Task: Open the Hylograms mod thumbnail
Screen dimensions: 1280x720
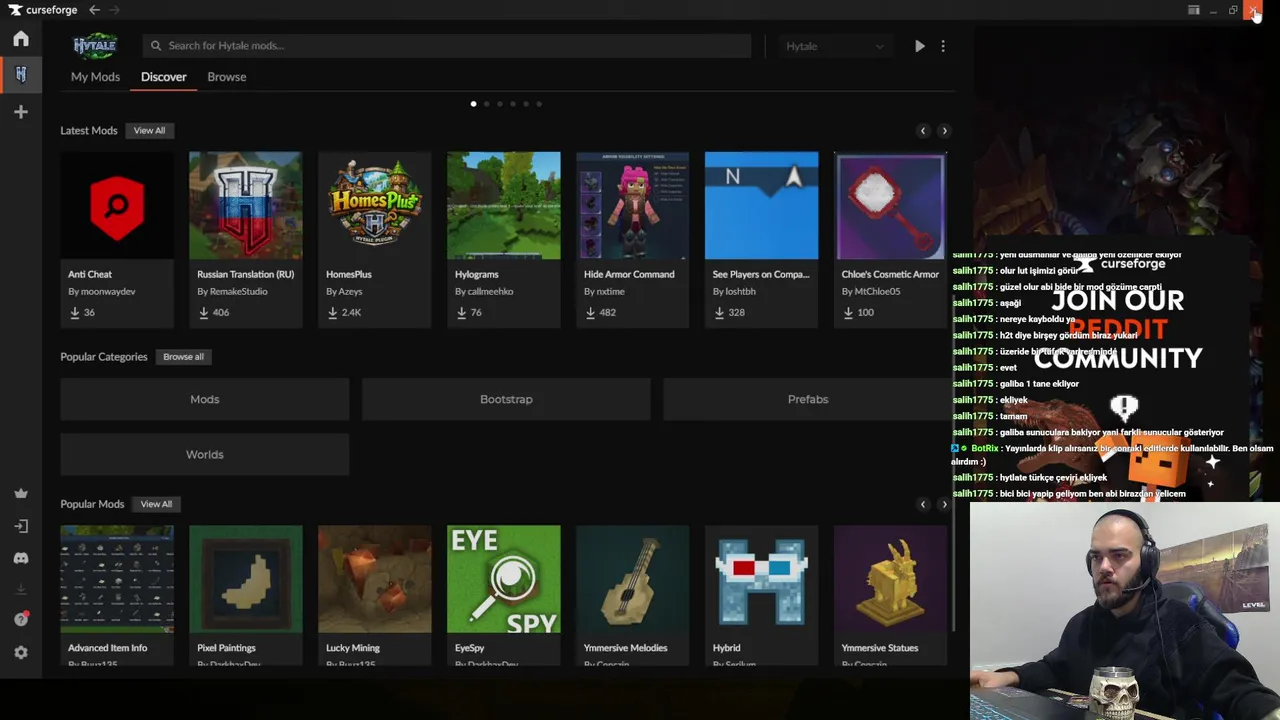Action: coord(504,206)
